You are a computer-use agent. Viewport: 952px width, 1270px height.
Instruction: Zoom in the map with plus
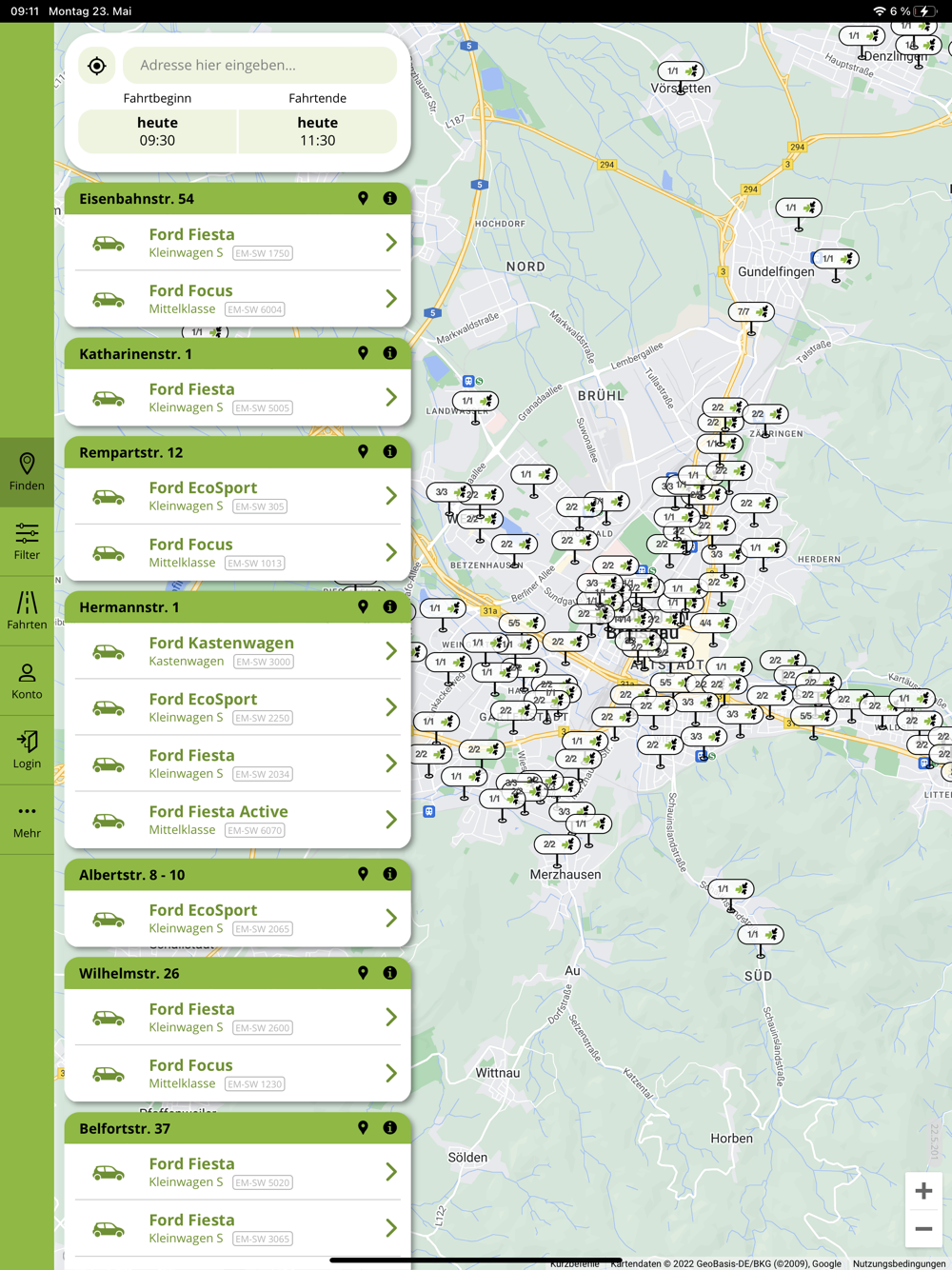(923, 1191)
